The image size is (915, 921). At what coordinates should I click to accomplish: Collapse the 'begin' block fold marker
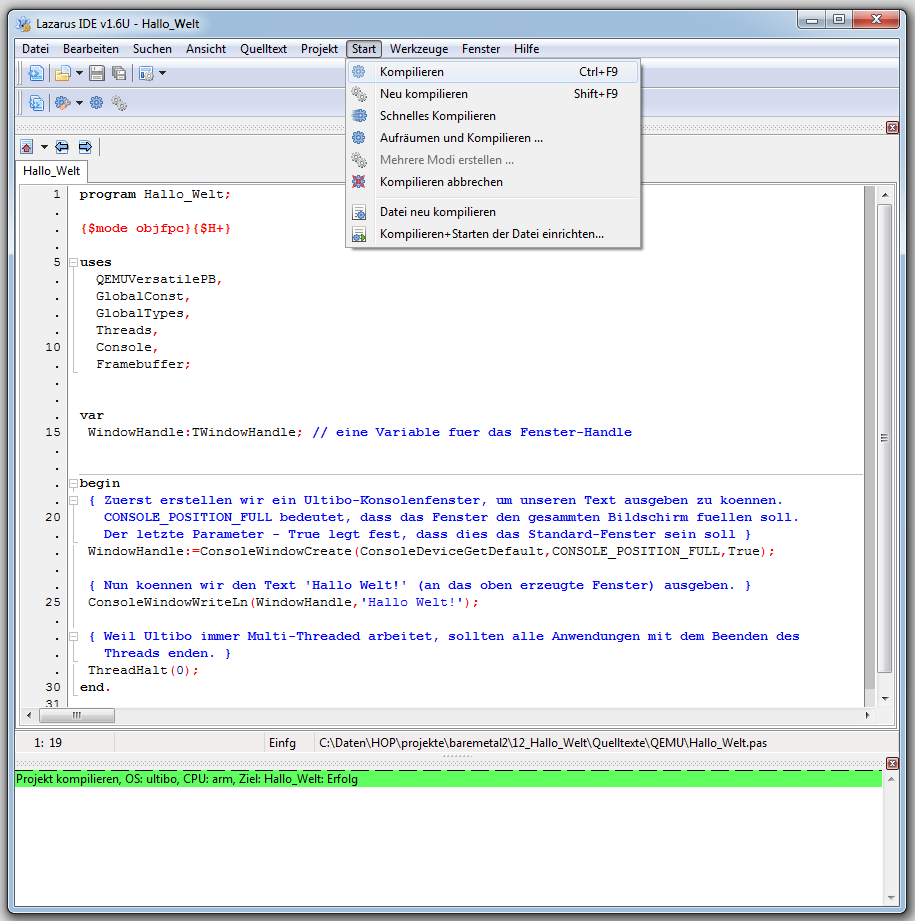click(73, 483)
